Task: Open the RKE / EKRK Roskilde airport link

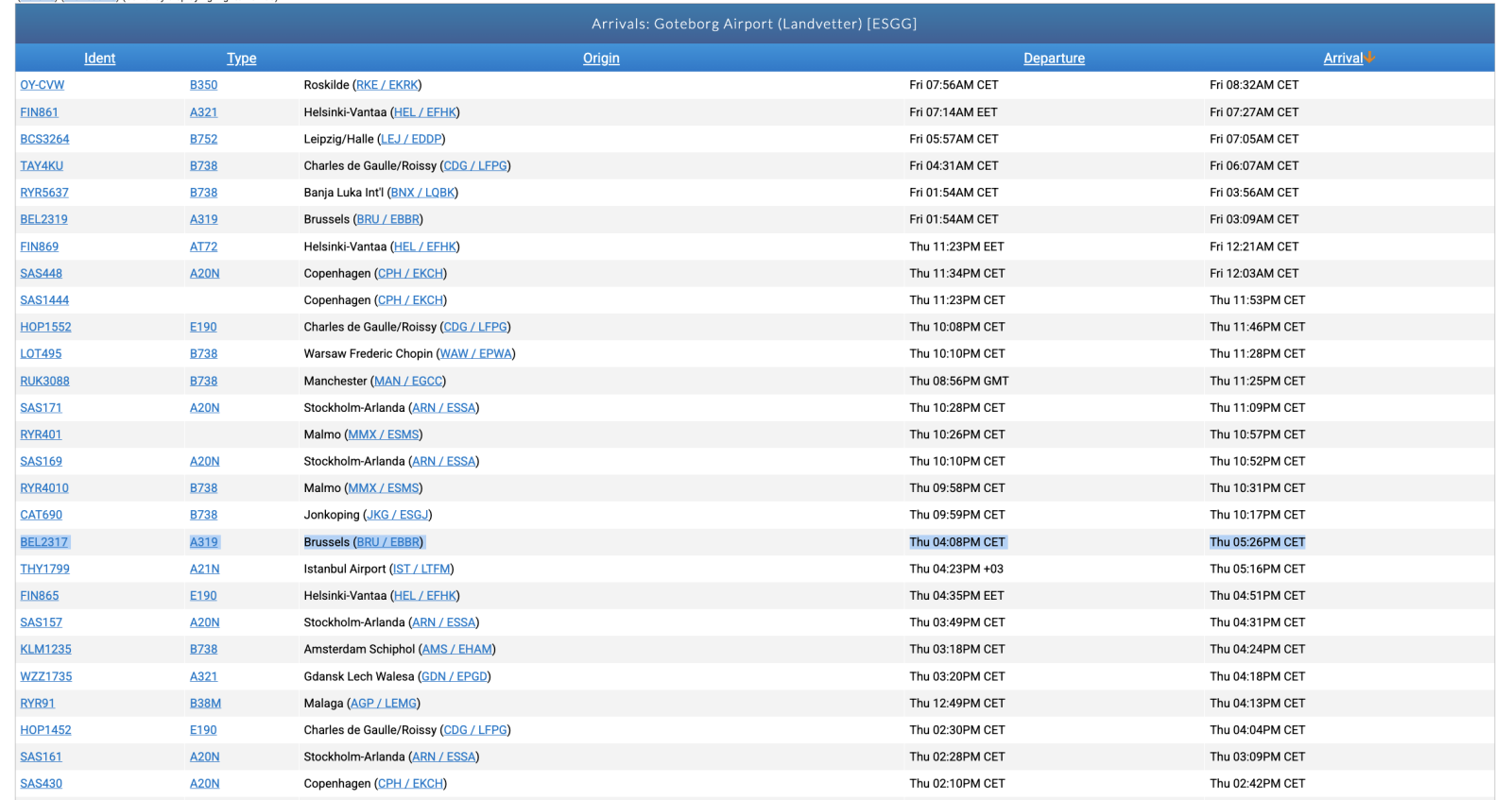Action: [387, 85]
